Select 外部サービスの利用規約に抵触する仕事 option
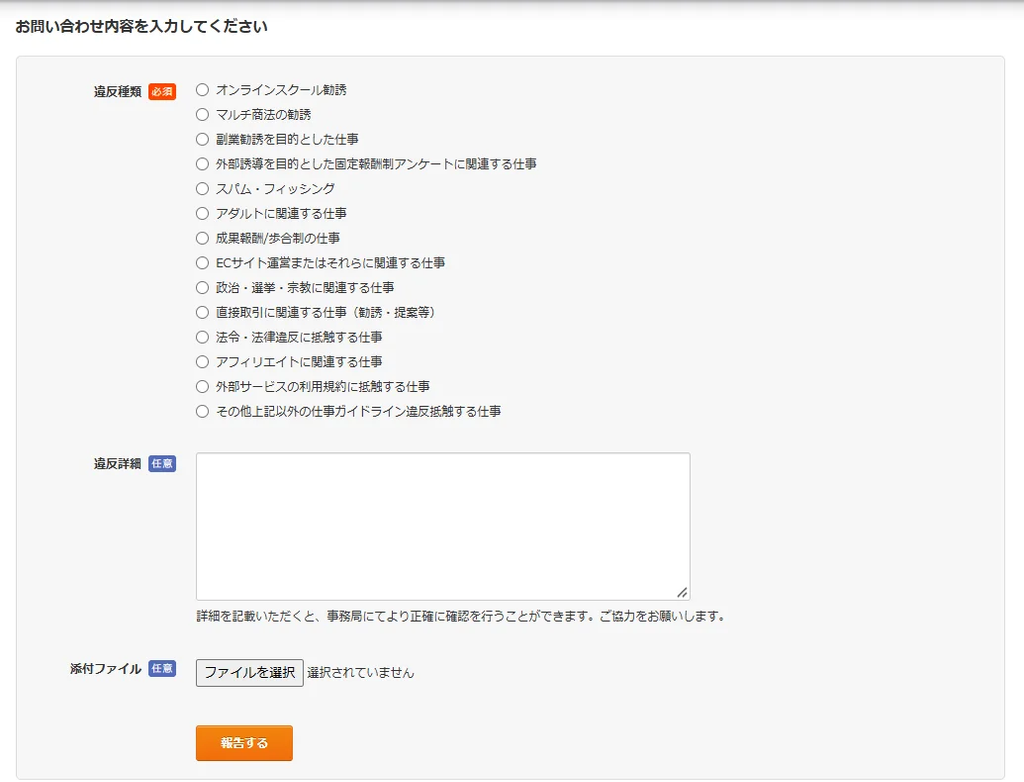The height and width of the screenshot is (782, 1024). click(202, 387)
